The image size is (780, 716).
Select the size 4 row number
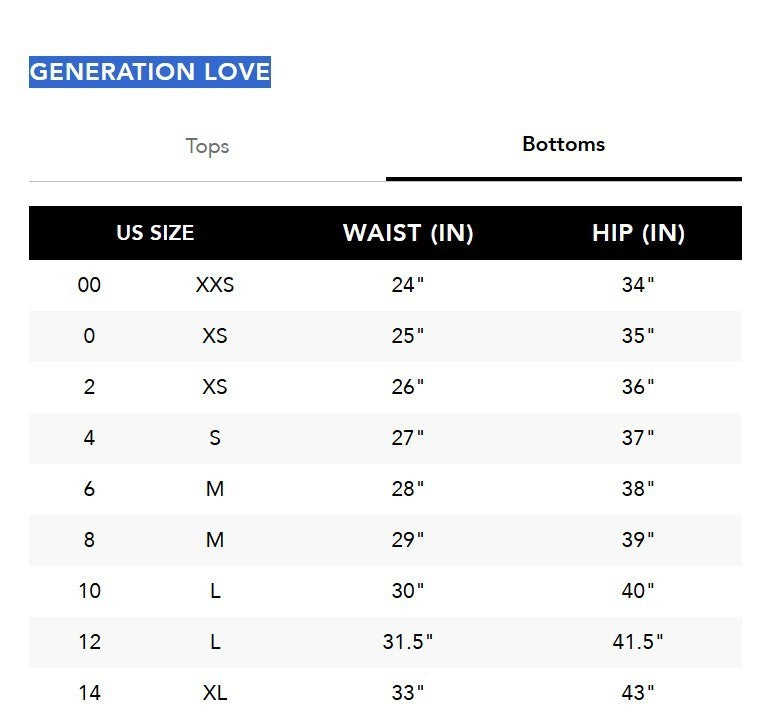click(89, 438)
